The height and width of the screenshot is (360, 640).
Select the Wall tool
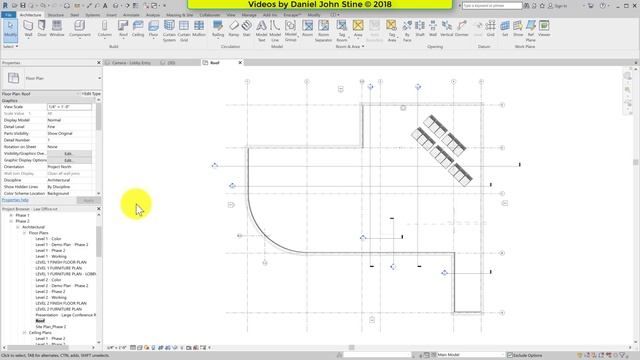tap(28, 29)
